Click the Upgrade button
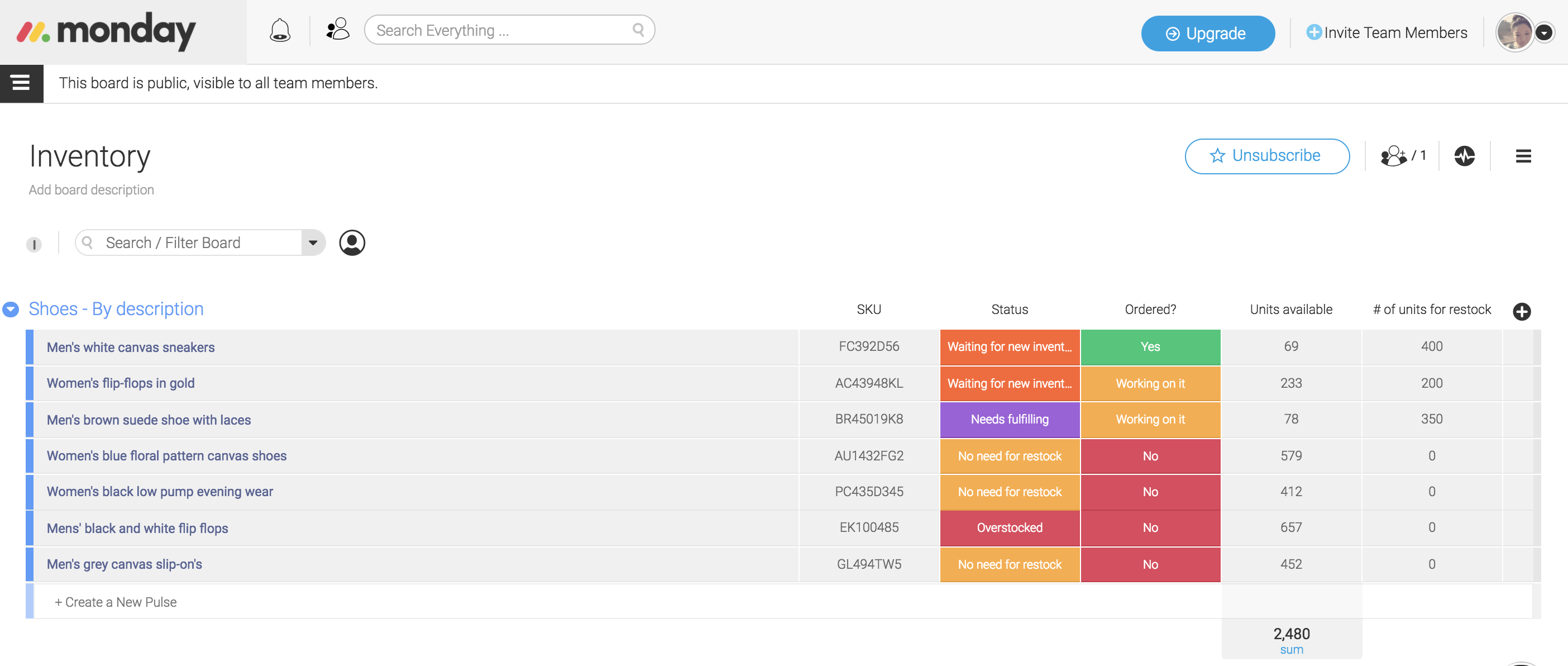This screenshot has width=1568, height=666. (1207, 34)
